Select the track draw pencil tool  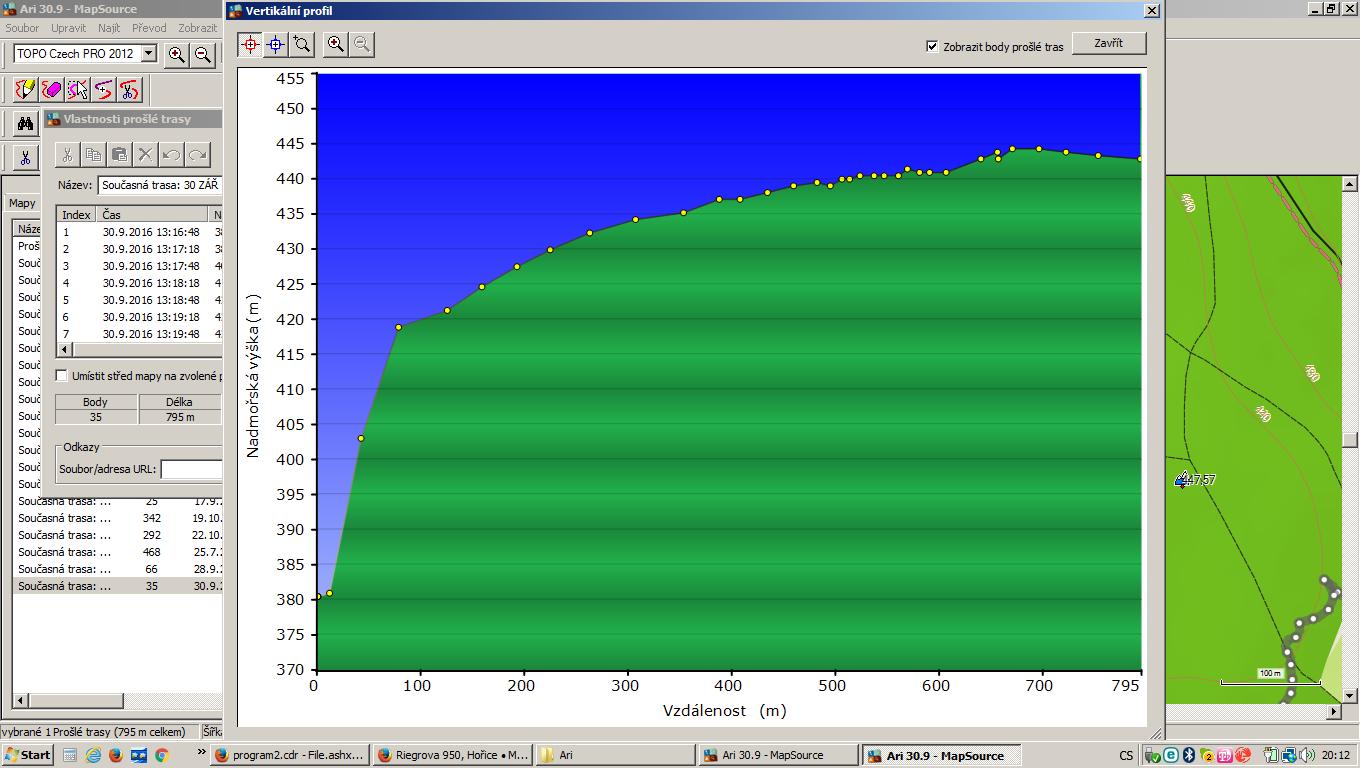[x=25, y=90]
